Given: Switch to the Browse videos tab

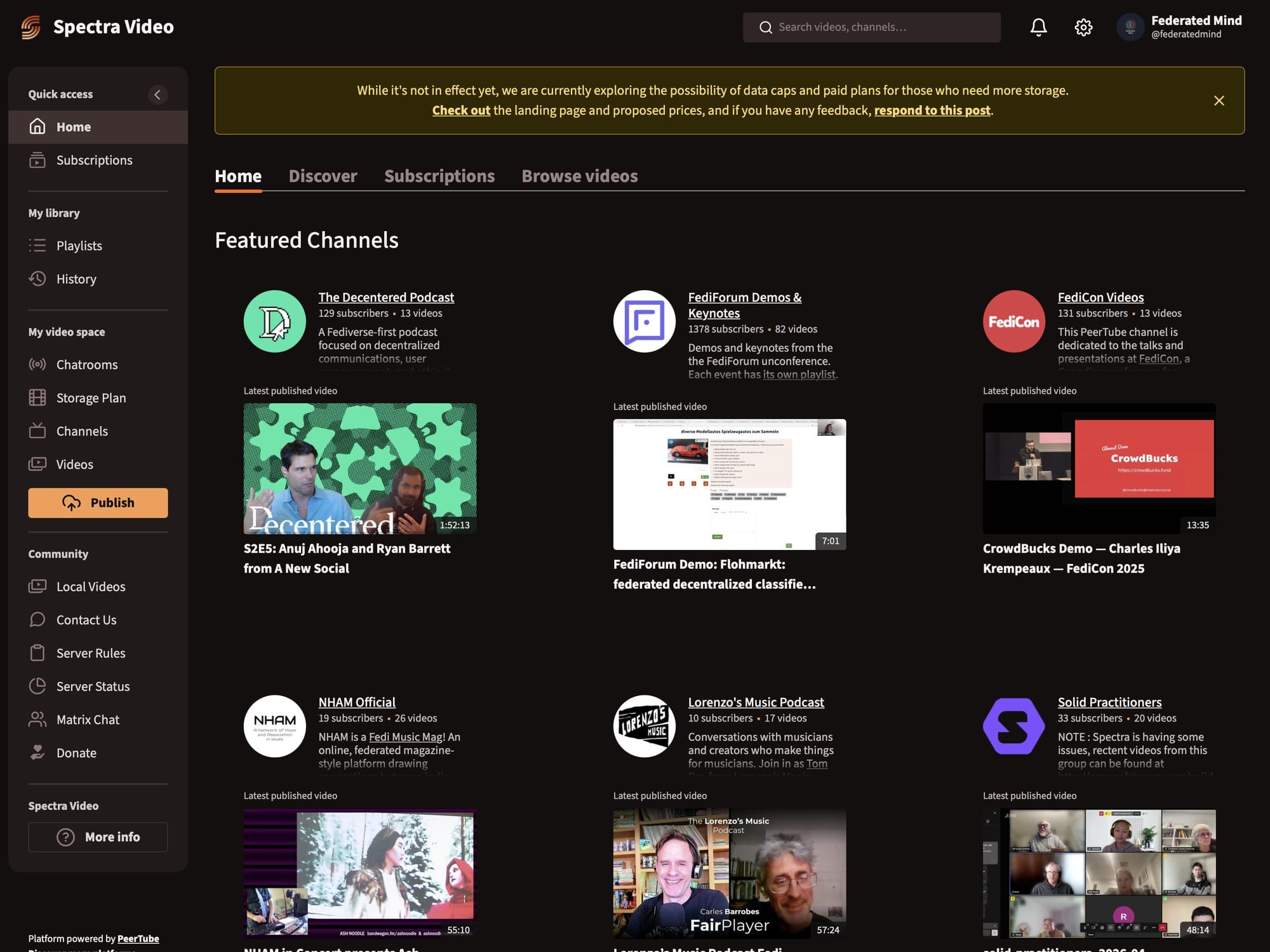Looking at the screenshot, I should pos(580,176).
